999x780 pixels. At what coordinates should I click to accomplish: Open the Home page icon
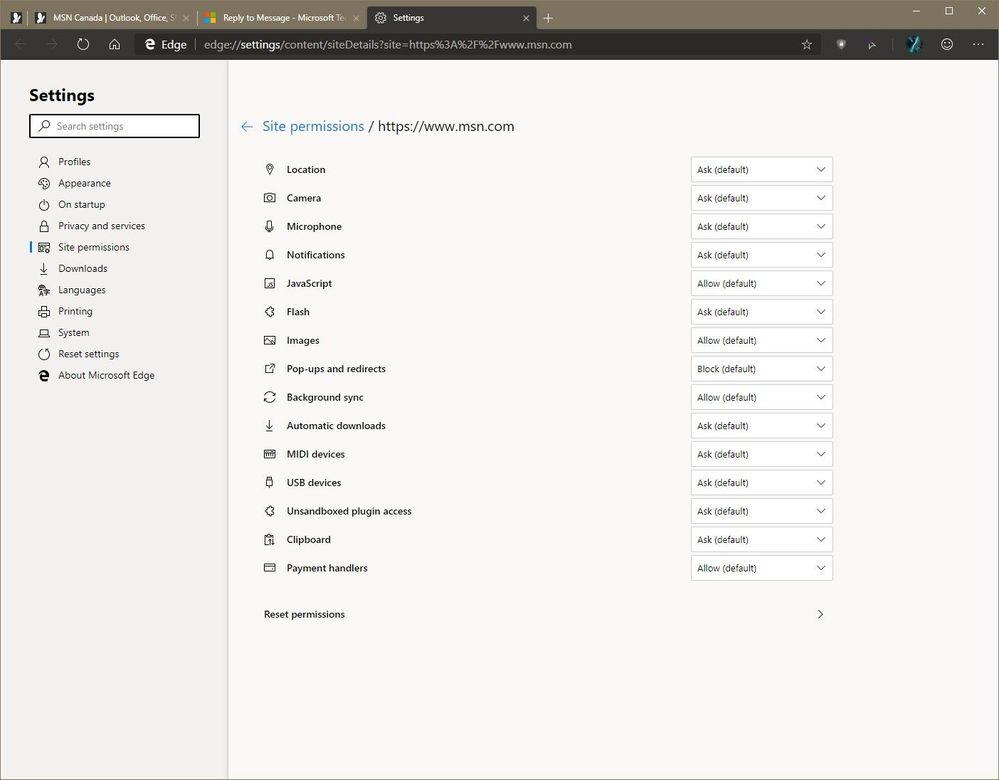pyautogui.click(x=115, y=45)
